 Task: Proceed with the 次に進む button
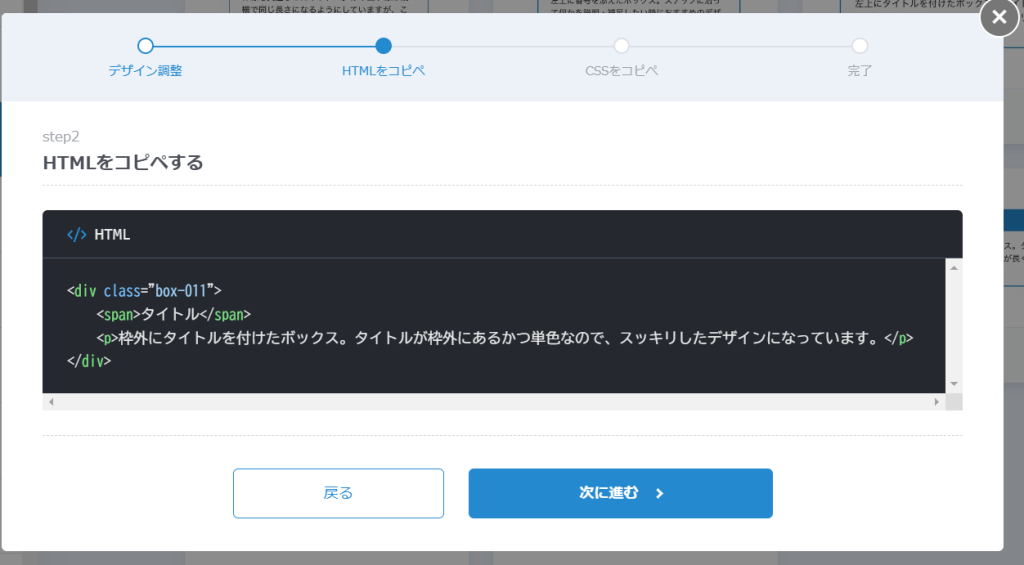[620, 493]
